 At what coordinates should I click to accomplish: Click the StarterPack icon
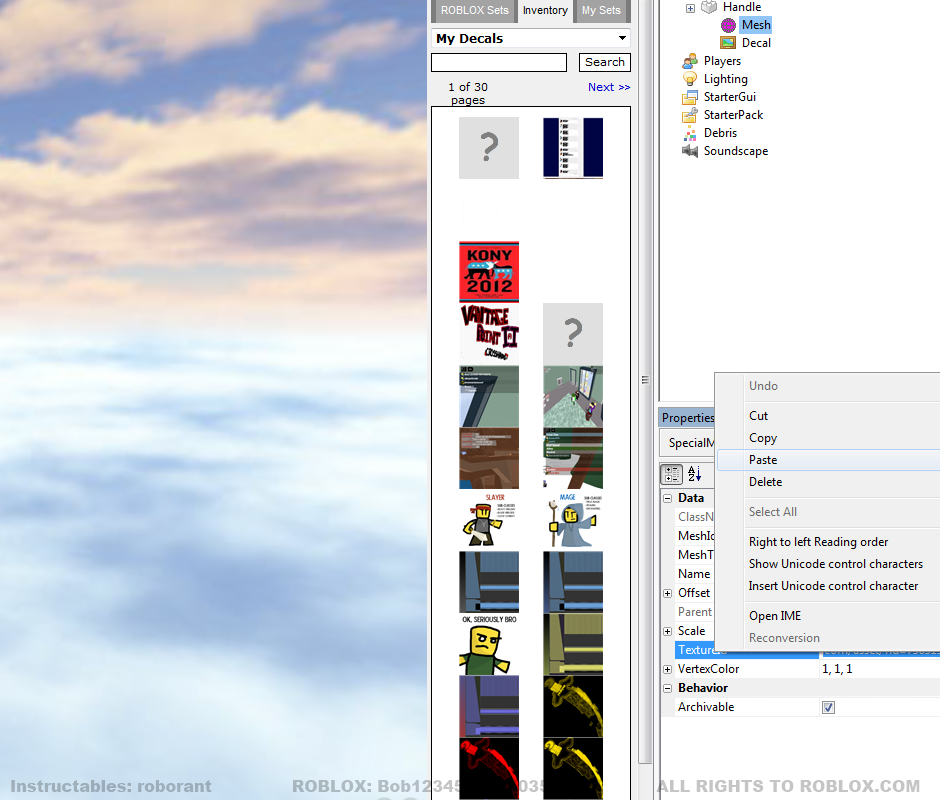tap(690, 115)
